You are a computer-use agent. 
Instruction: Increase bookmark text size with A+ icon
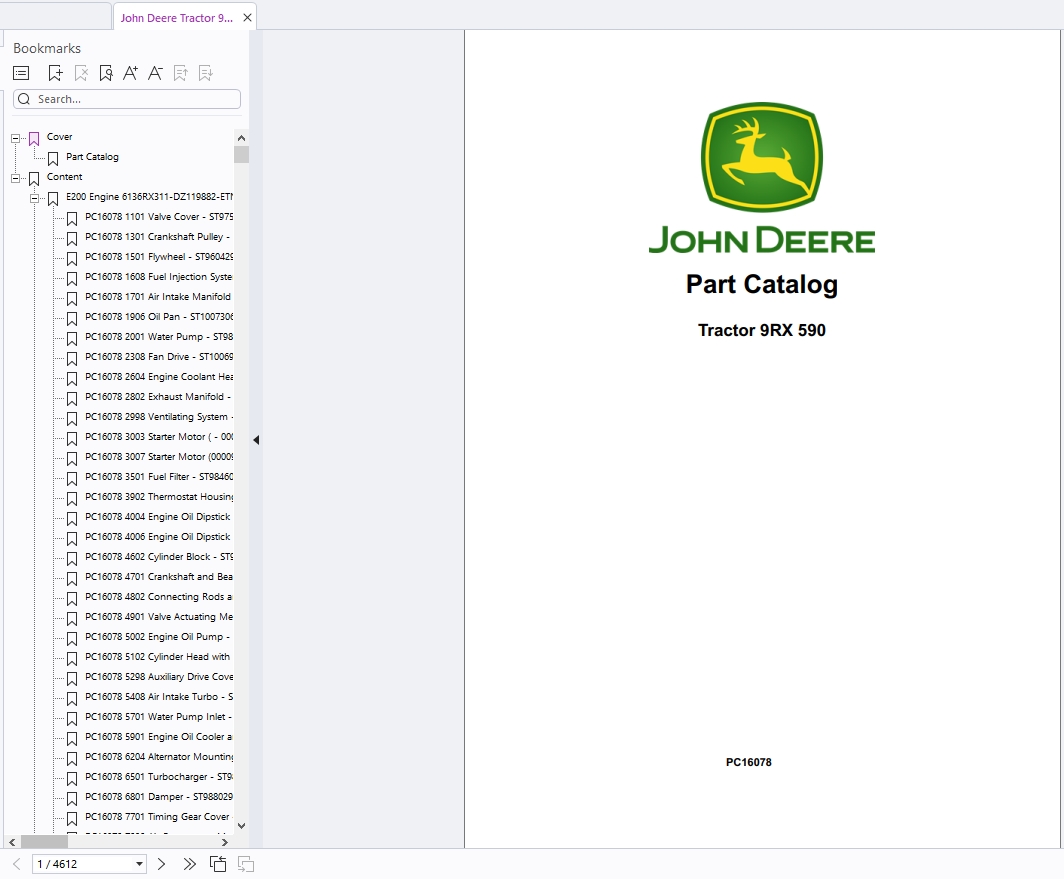click(130, 73)
